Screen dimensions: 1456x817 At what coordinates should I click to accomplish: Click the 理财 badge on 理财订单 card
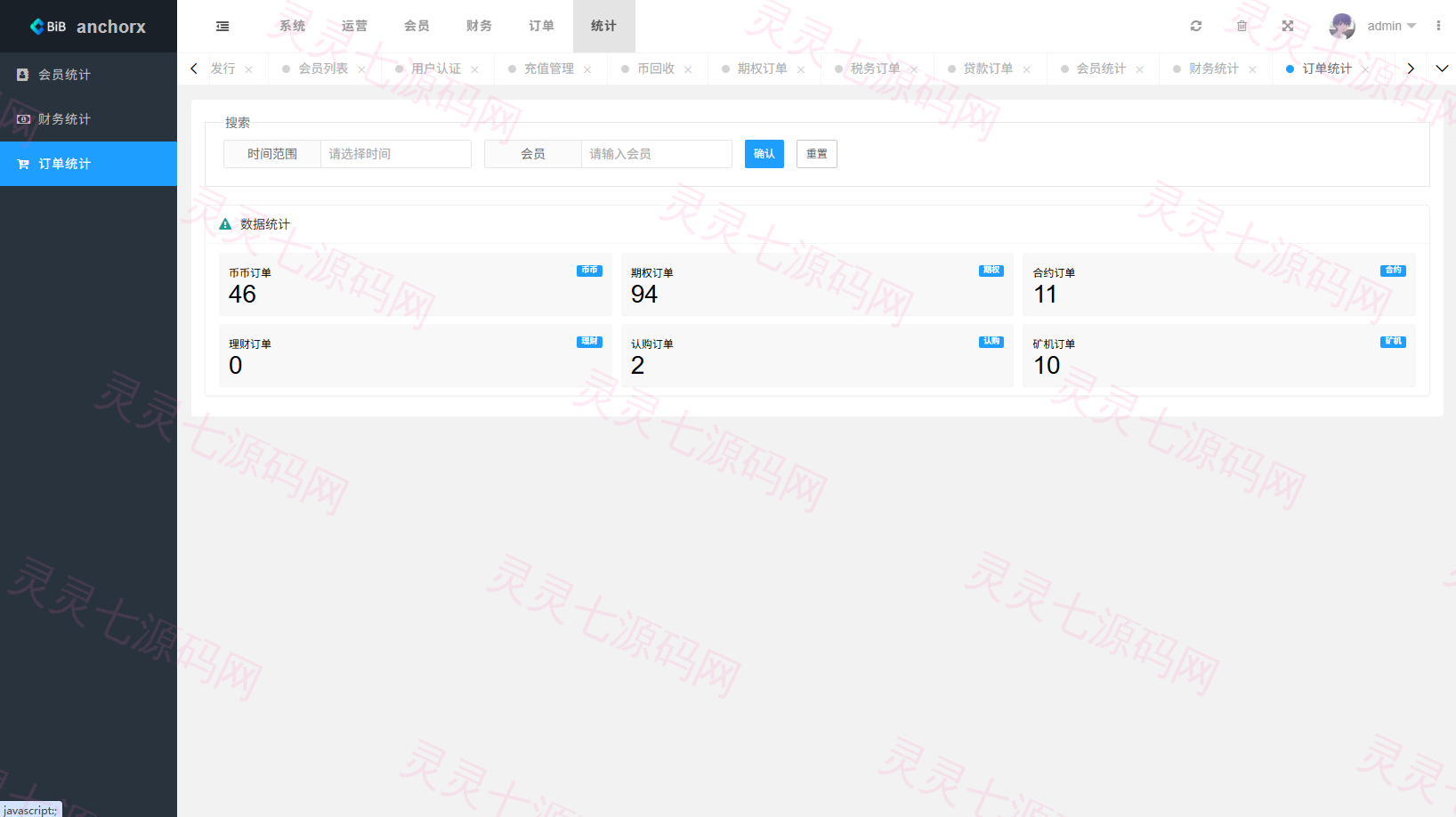[x=589, y=342]
